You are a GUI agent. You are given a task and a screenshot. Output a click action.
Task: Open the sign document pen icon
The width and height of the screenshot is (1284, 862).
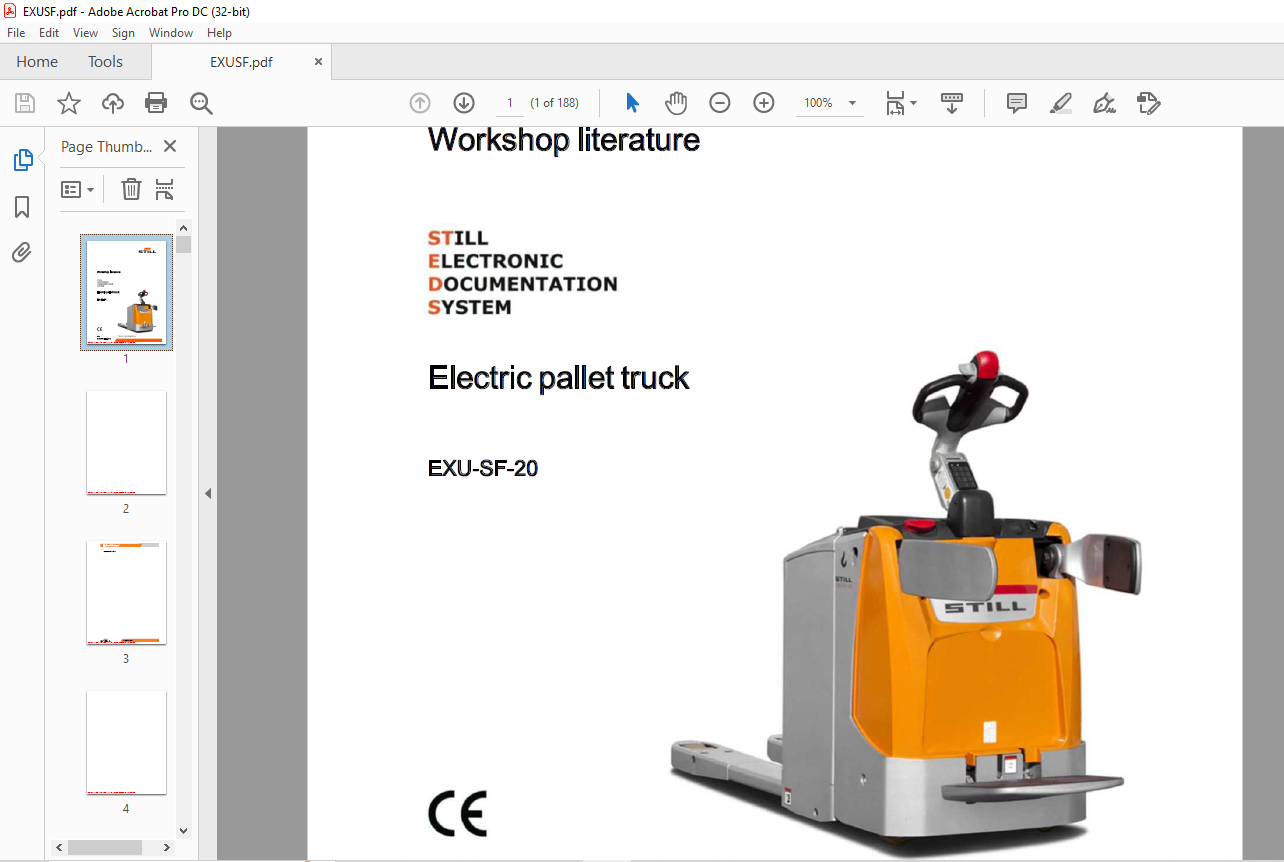[x=1104, y=103]
